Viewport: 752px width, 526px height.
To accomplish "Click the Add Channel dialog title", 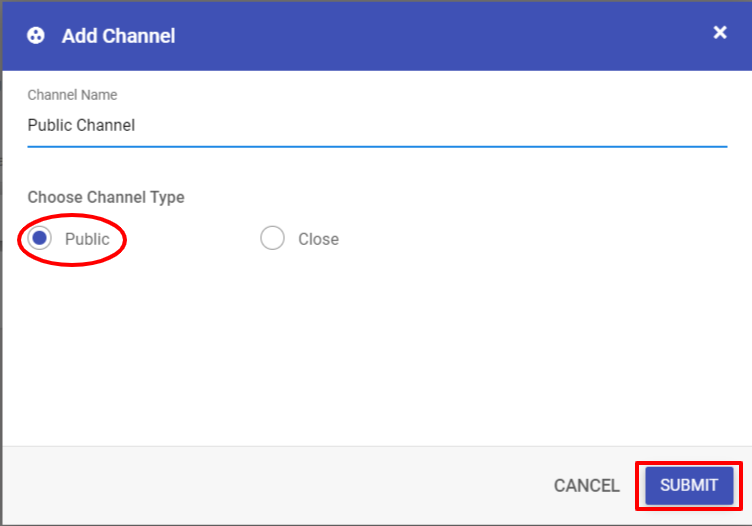I will pyautogui.click(x=118, y=36).
